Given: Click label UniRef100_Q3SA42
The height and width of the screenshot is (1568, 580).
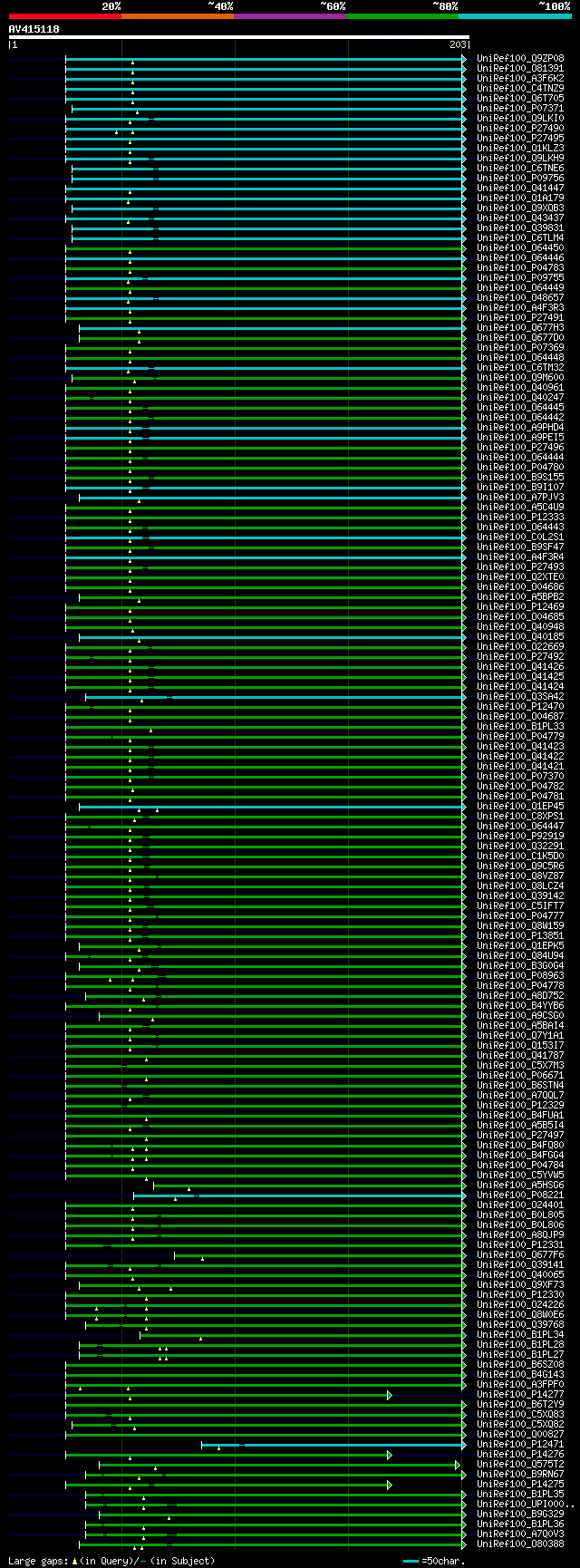Looking at the screenshot, I should coord(520,696).
